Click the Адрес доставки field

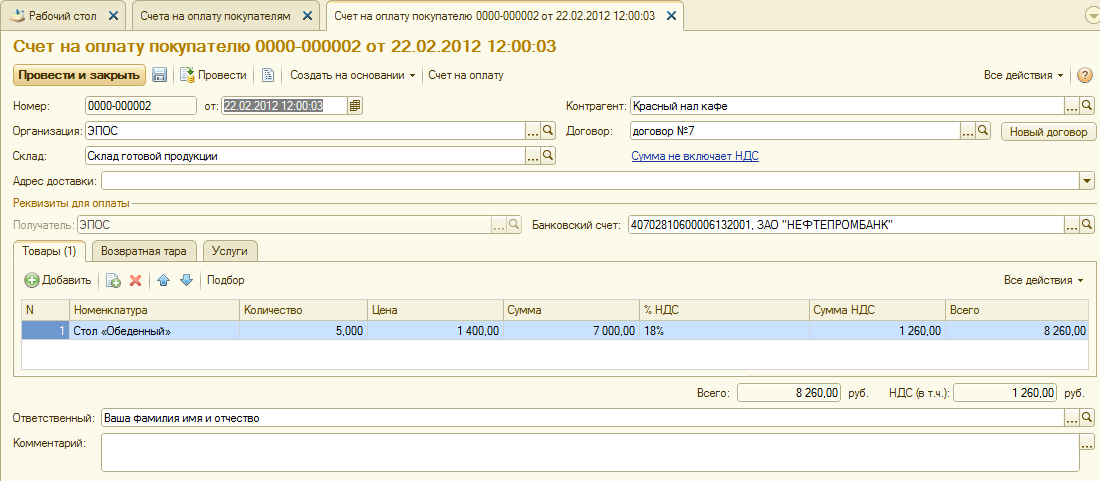click(590, 181)
